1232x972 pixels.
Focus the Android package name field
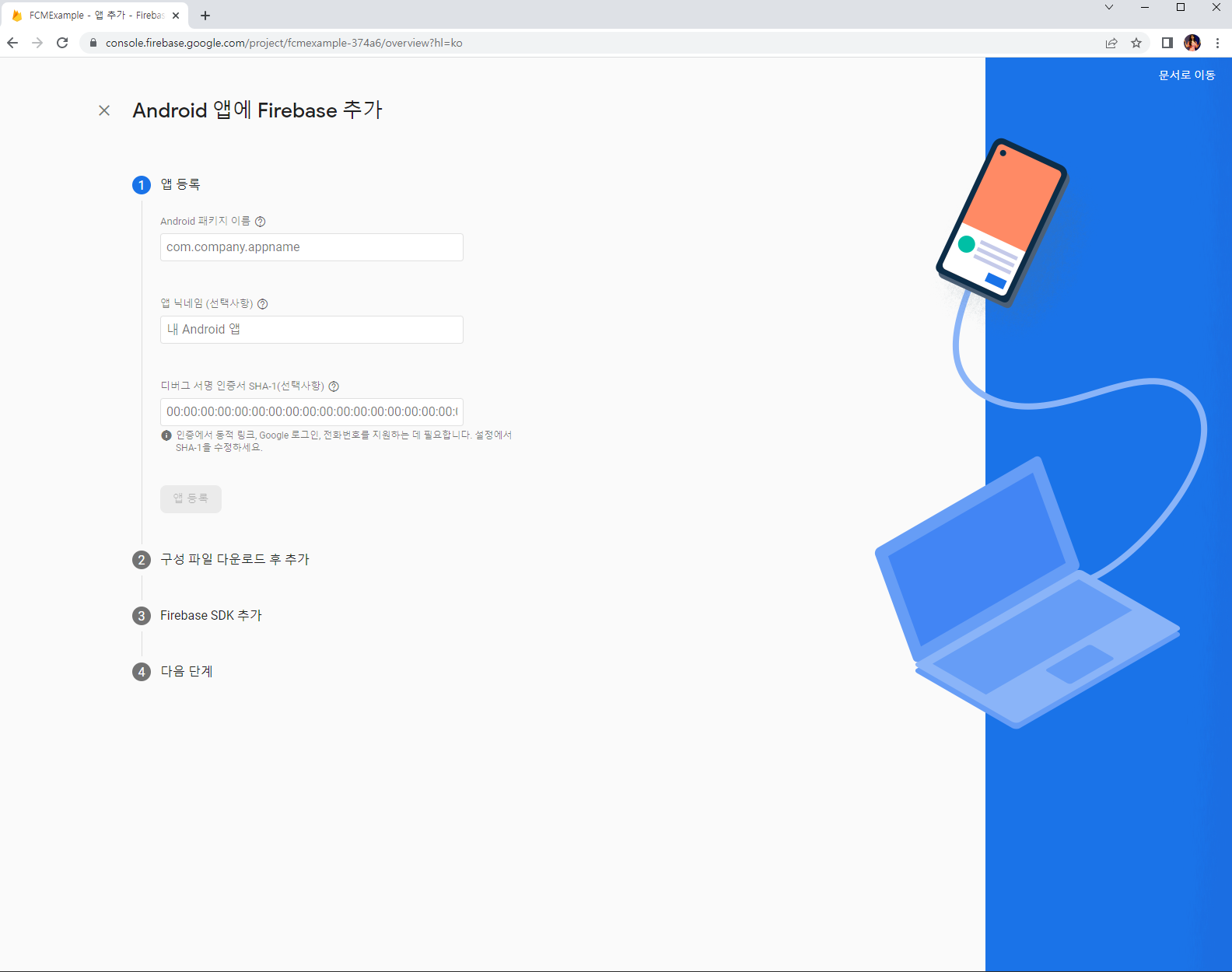pos(312,247)
